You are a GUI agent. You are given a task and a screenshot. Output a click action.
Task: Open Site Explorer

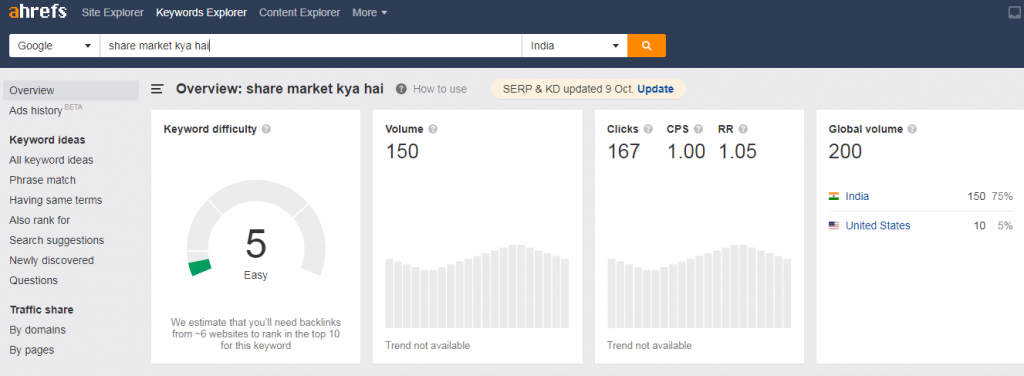click(112, 12)
